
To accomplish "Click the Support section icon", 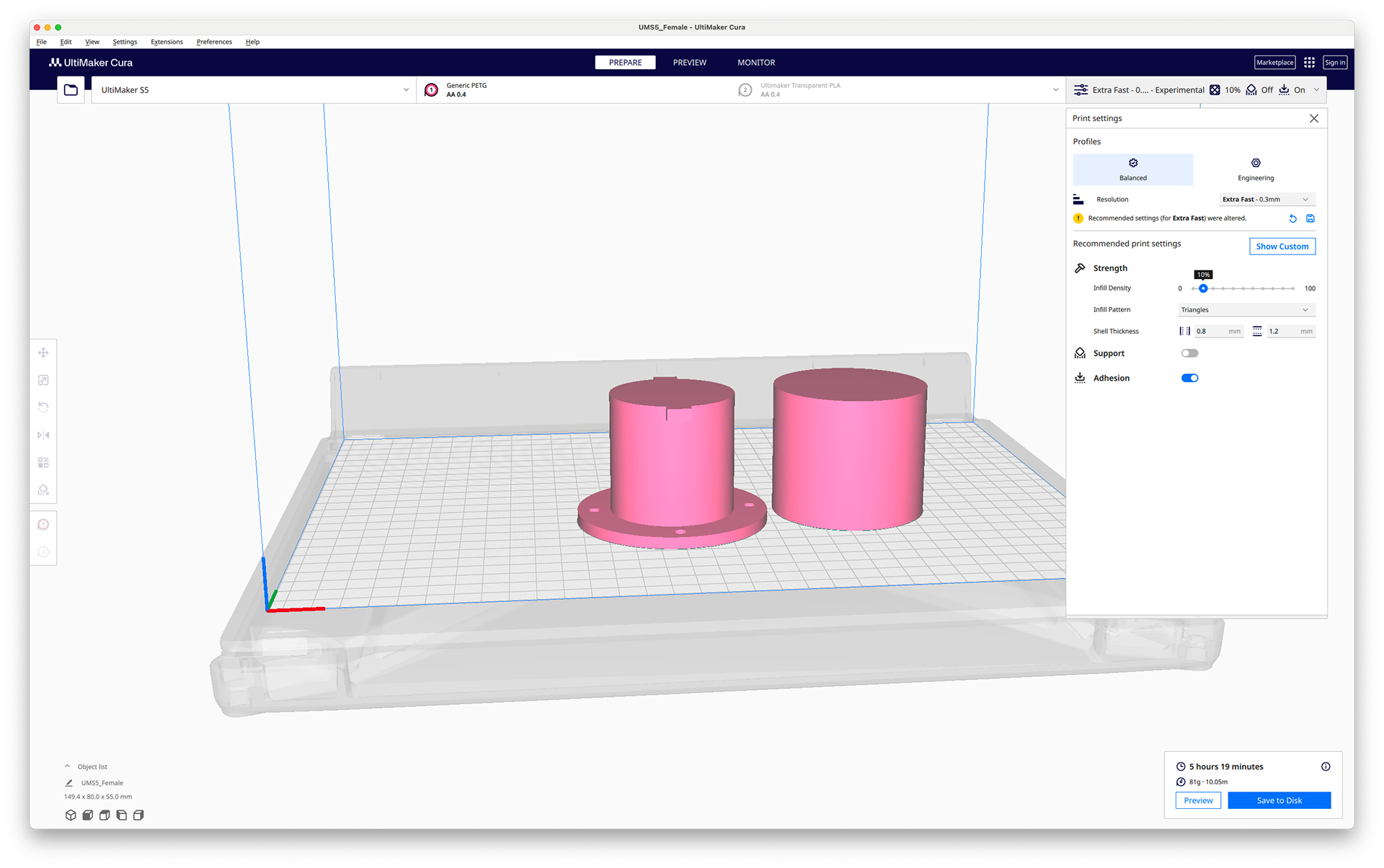I will click(x=1080, y=353).
